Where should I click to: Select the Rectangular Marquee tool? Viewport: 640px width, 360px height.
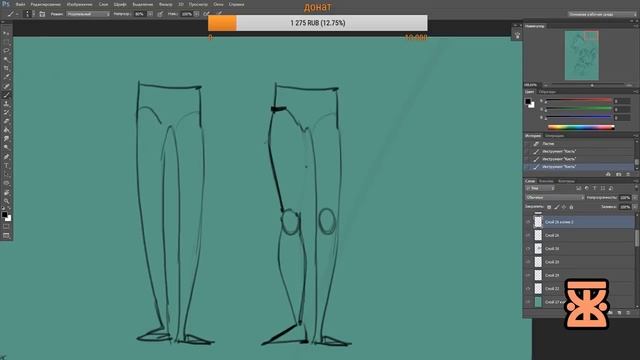[6, 42]
